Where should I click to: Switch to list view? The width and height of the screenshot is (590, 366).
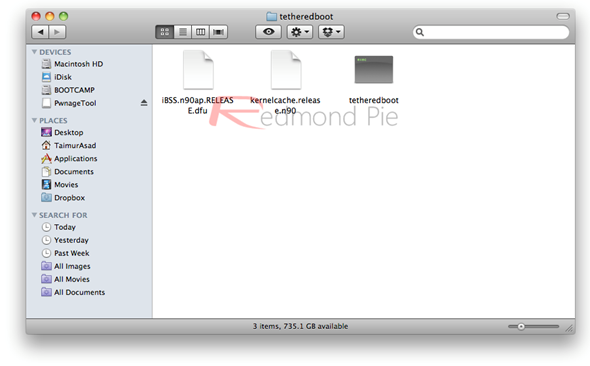click(x=182, y=32)
